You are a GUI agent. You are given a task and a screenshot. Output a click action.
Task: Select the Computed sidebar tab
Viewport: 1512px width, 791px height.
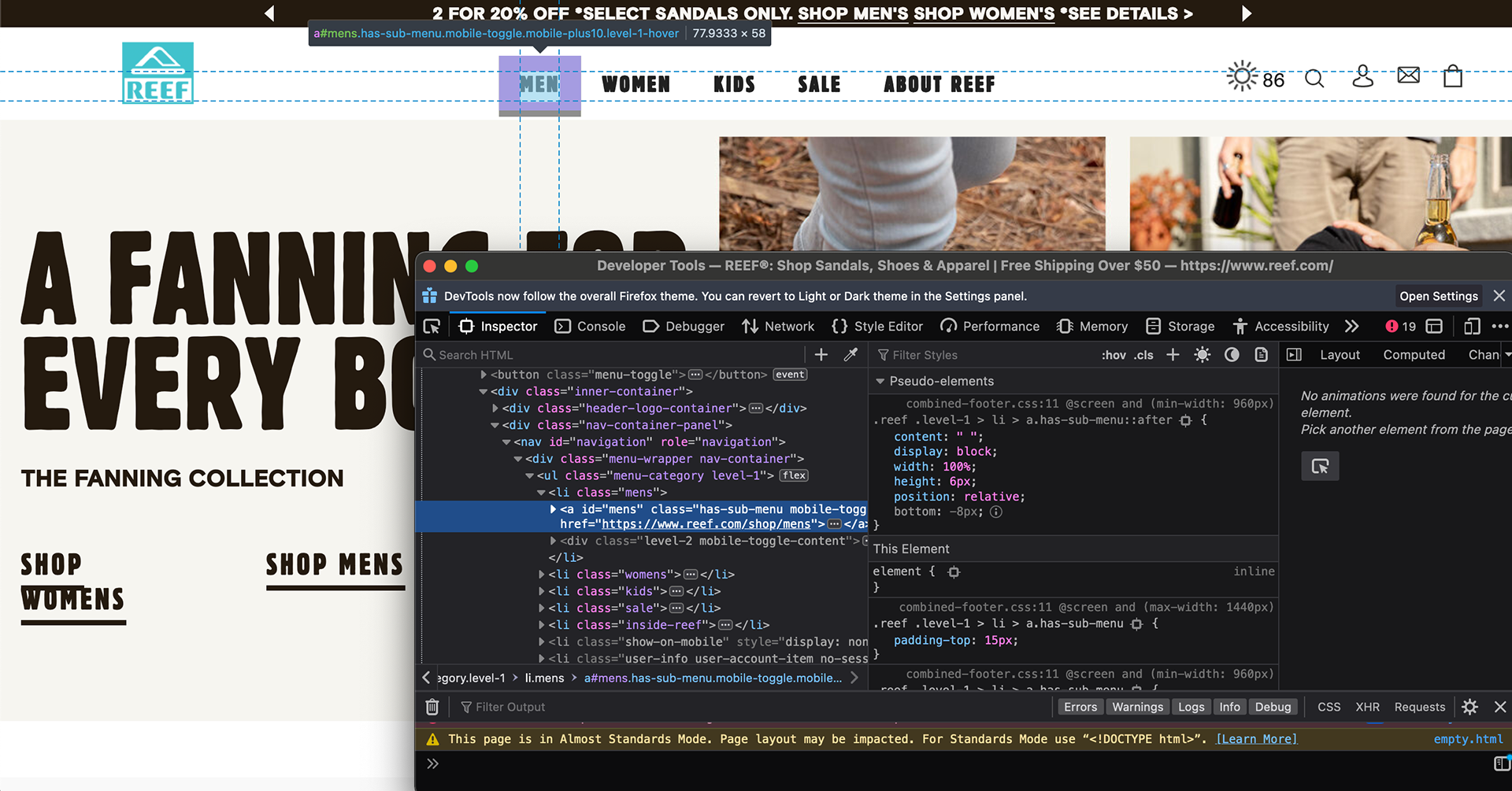coord(1414,355)
